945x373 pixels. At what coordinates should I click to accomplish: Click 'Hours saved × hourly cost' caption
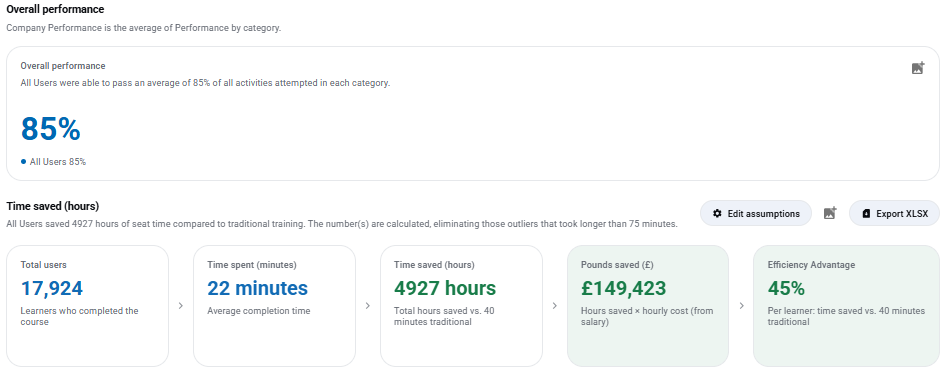tap(647, 316)
